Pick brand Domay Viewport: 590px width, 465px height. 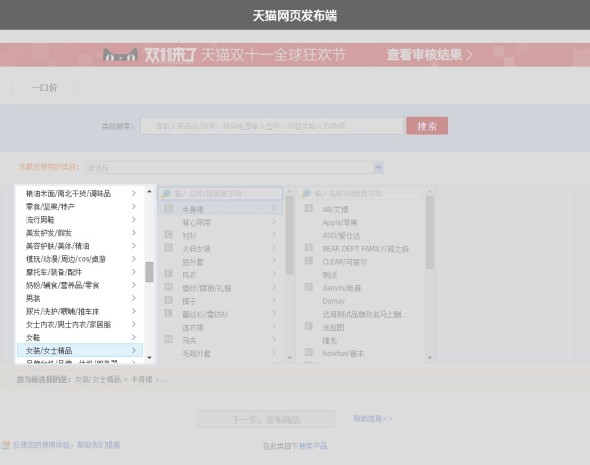tap(333, 301)
